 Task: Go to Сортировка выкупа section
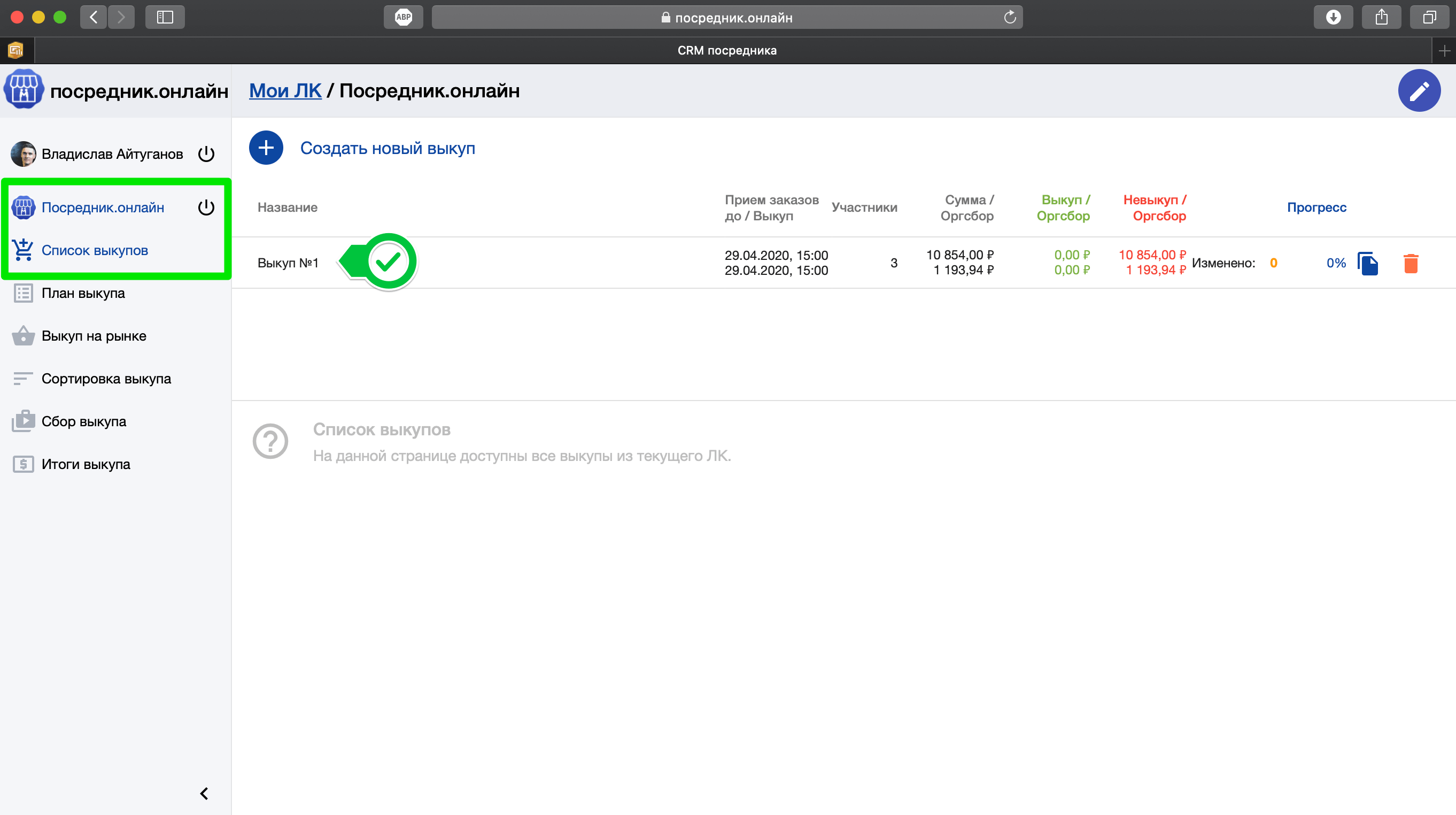[106, 379]
